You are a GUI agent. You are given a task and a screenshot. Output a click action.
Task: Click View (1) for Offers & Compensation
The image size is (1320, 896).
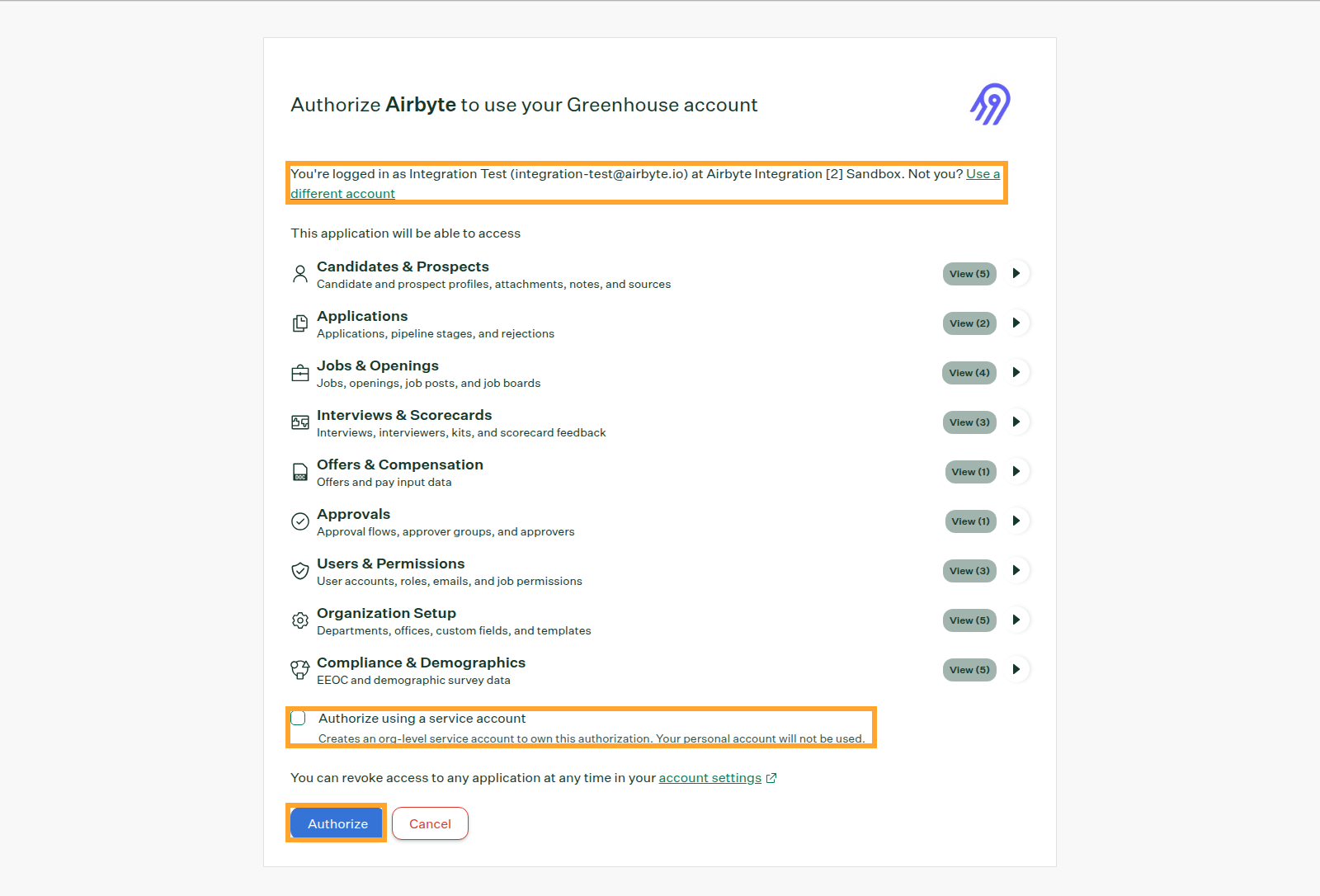coord(970,472)
